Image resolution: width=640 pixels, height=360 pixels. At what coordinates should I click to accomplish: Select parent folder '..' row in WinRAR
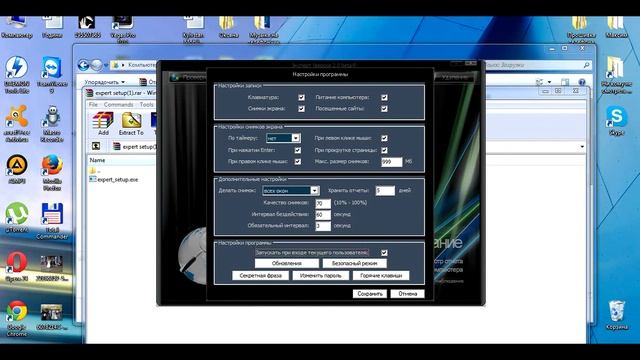(x=95, y=171)
